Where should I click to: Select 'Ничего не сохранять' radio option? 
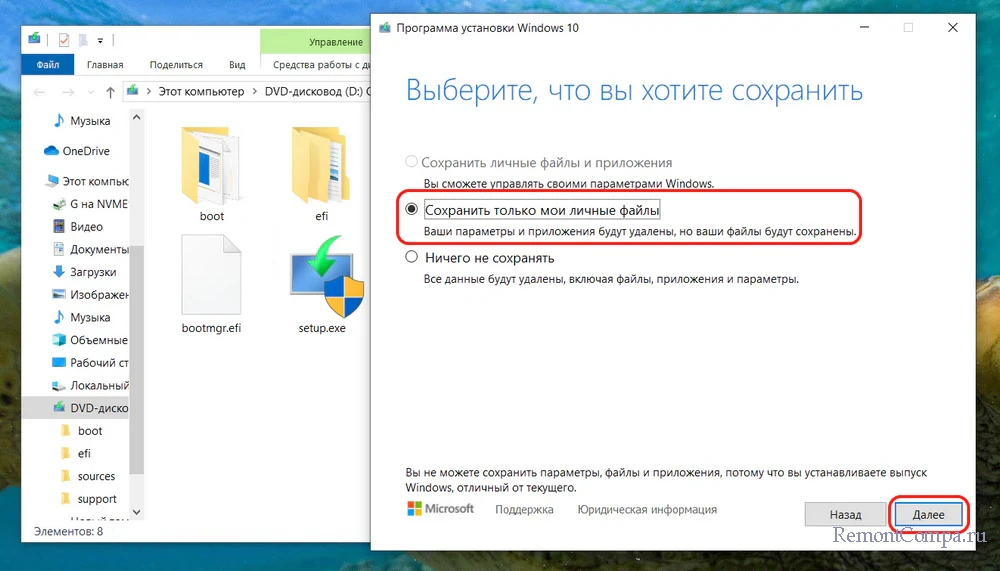click(411, 258)
